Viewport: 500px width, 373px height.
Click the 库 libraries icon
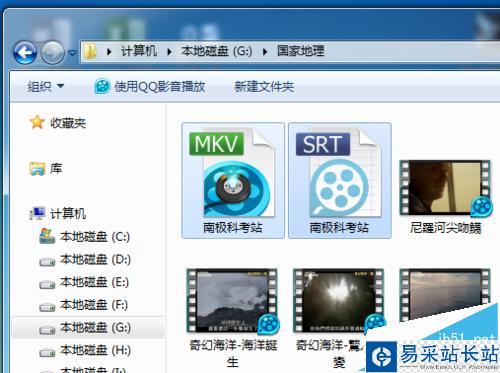(37, 168)
